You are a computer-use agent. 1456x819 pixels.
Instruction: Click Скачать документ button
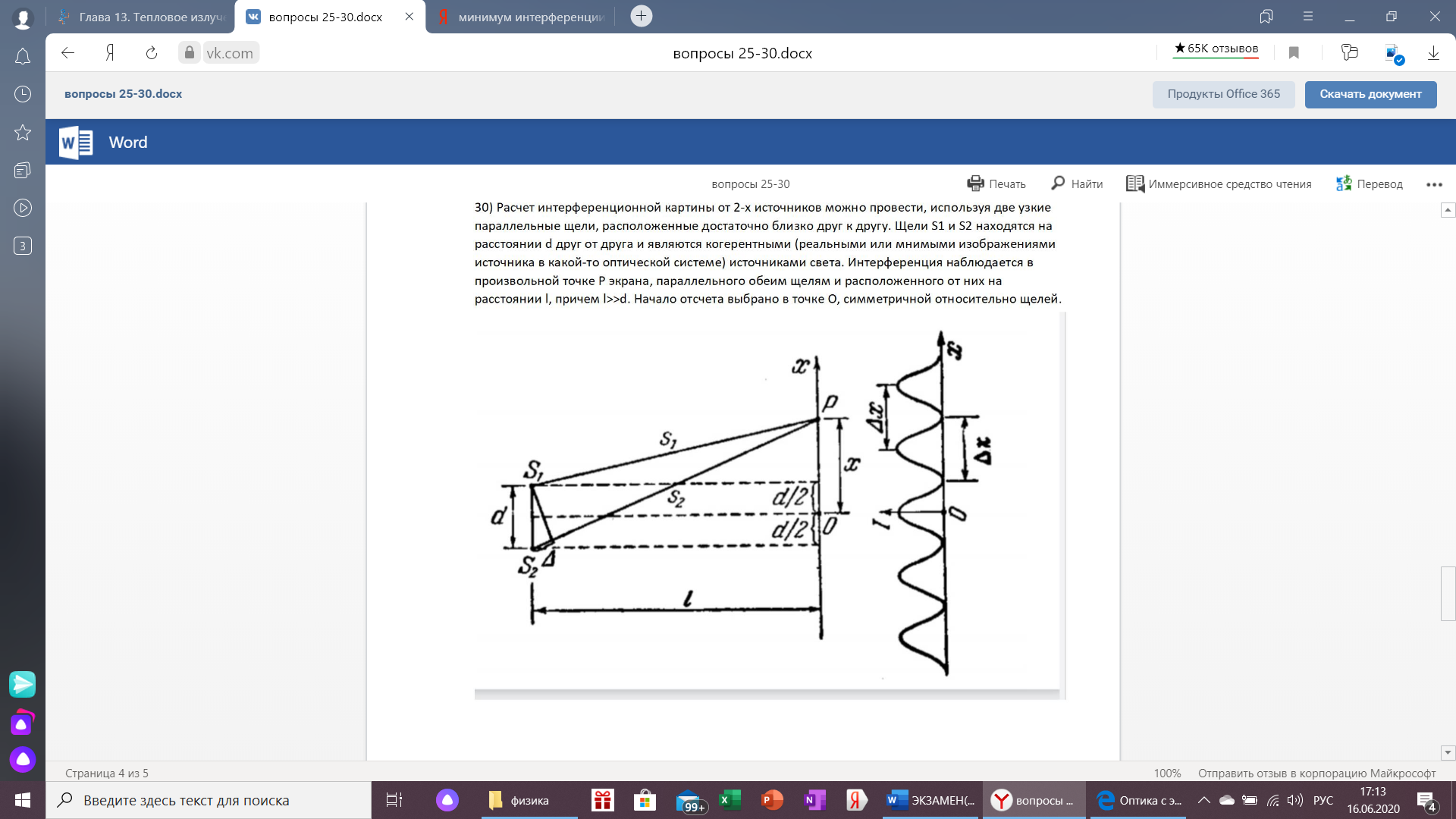1370,94
